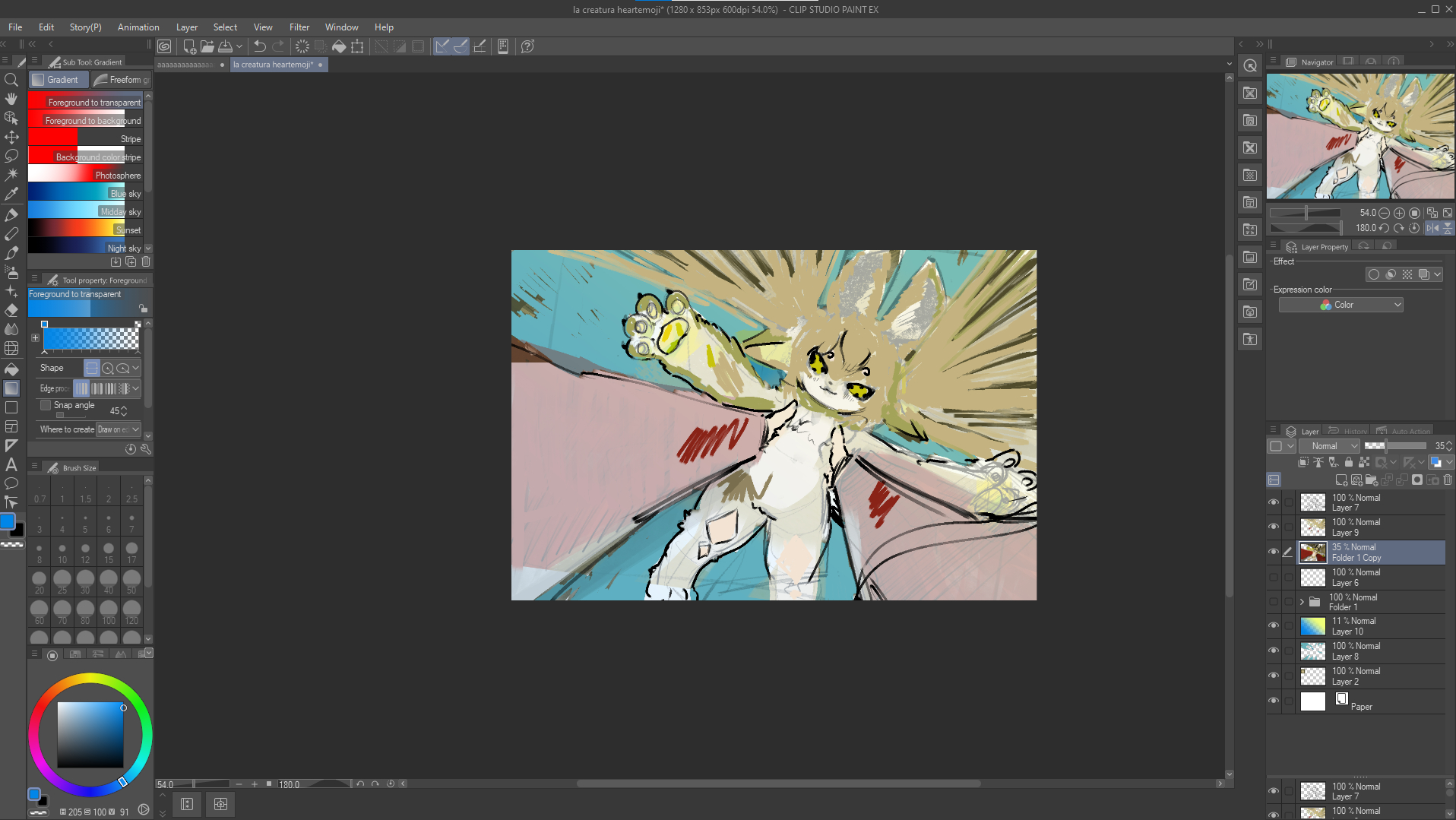Hide Layer 10 gradient layer visibility
Screen dimensions: 1456x820
pos(1274,625)
